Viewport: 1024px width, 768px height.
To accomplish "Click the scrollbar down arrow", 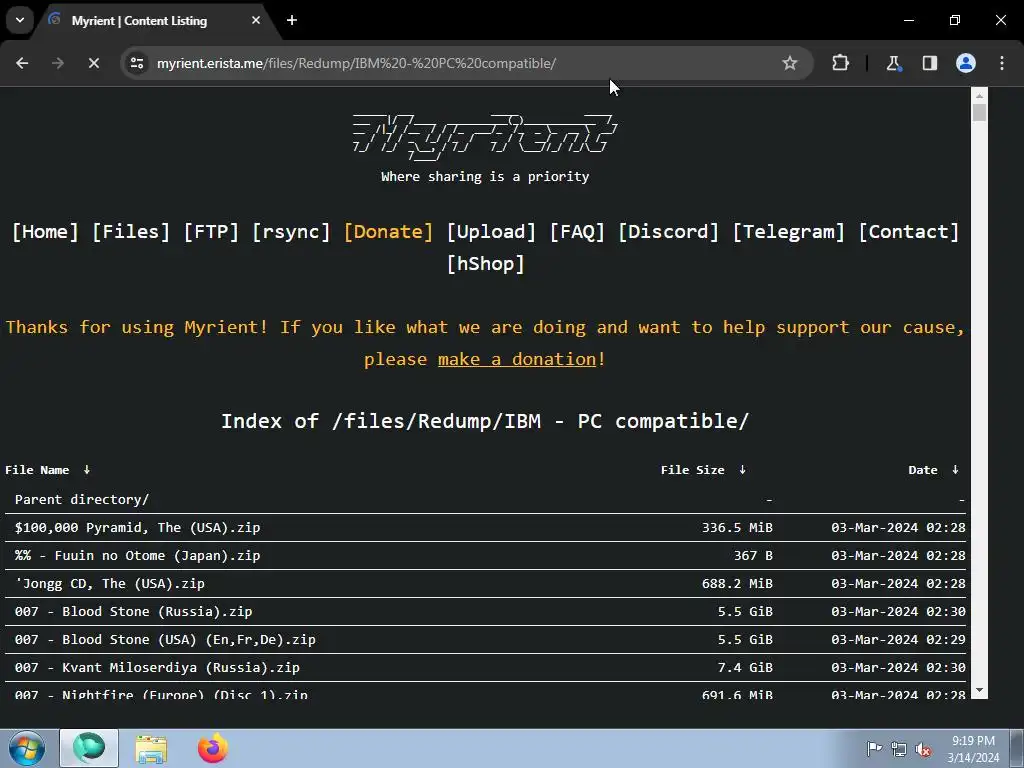I will 979,691.
